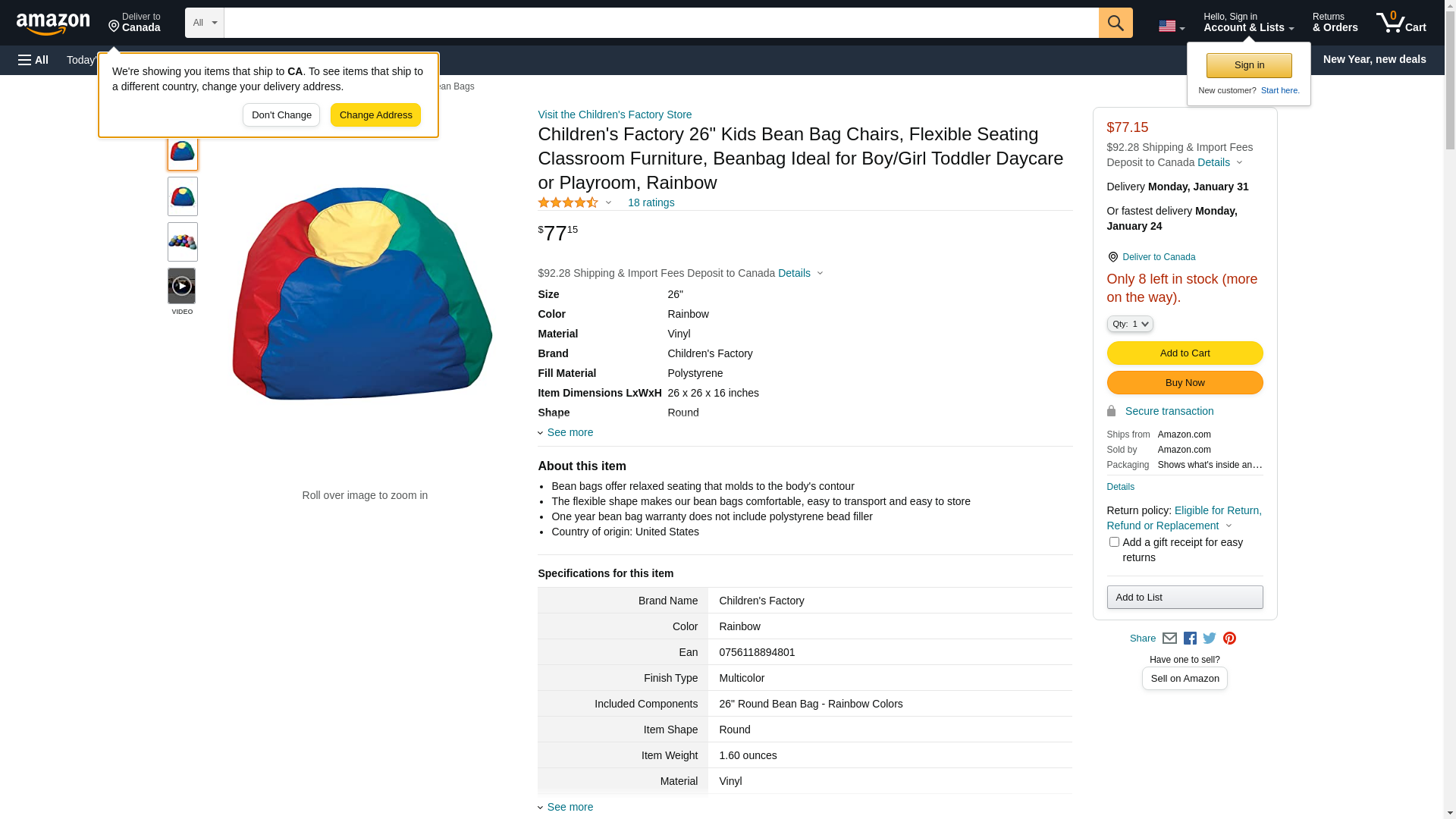Open the language flag selector
The height and width of the screenshot is (819, 1456).
pos(1171,26)
